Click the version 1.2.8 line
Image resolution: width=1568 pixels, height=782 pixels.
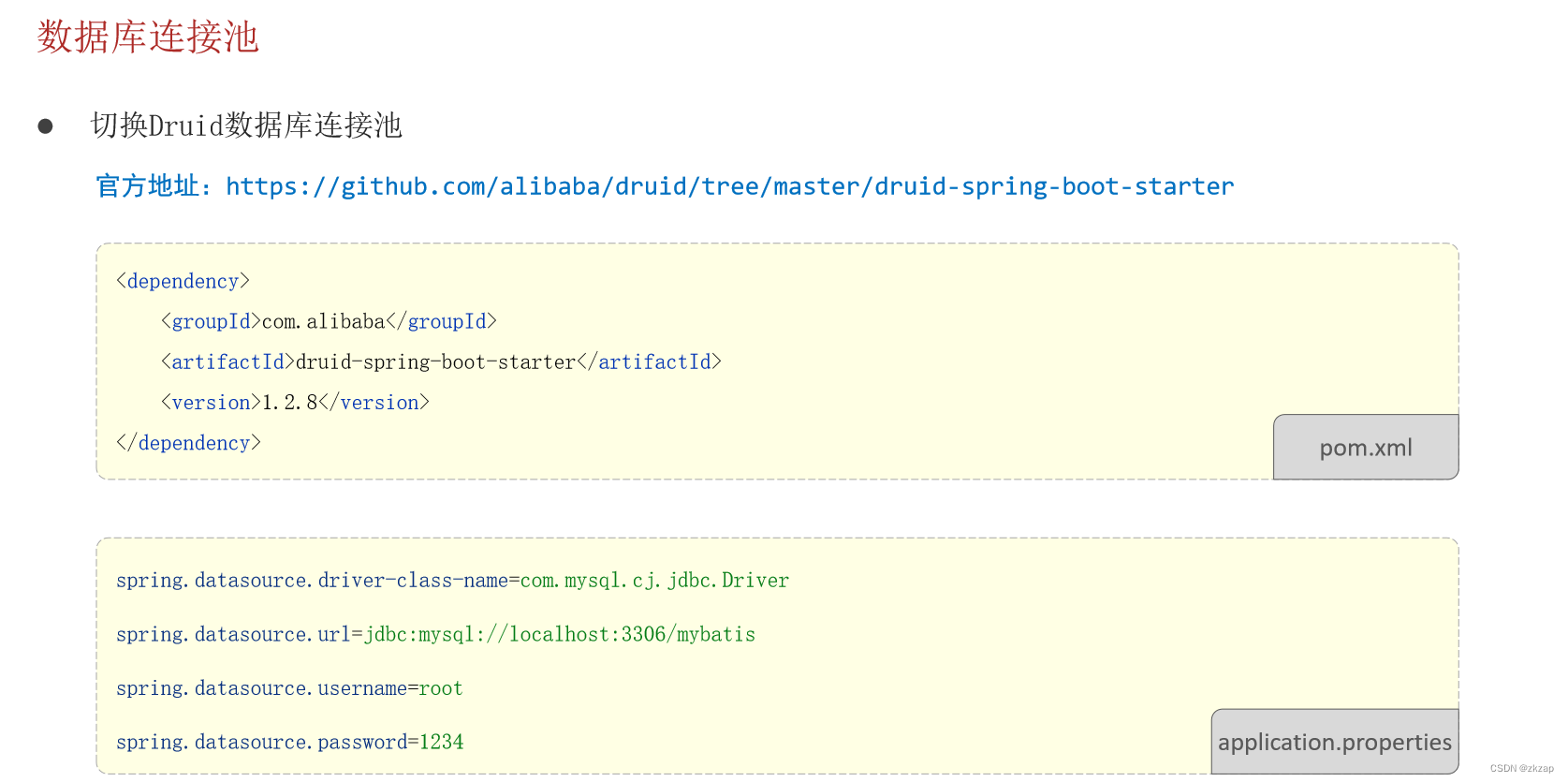coord(295,402)
